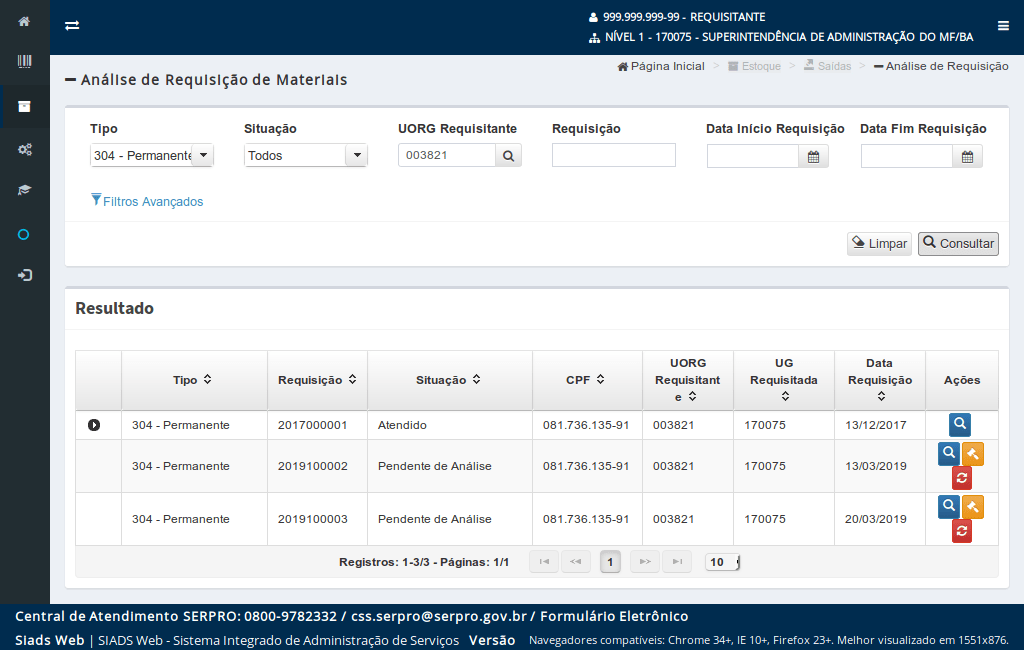Analyze requisition 2019100002 with gavel icon
Viewport: 1024px width, 650px height.
972,454
